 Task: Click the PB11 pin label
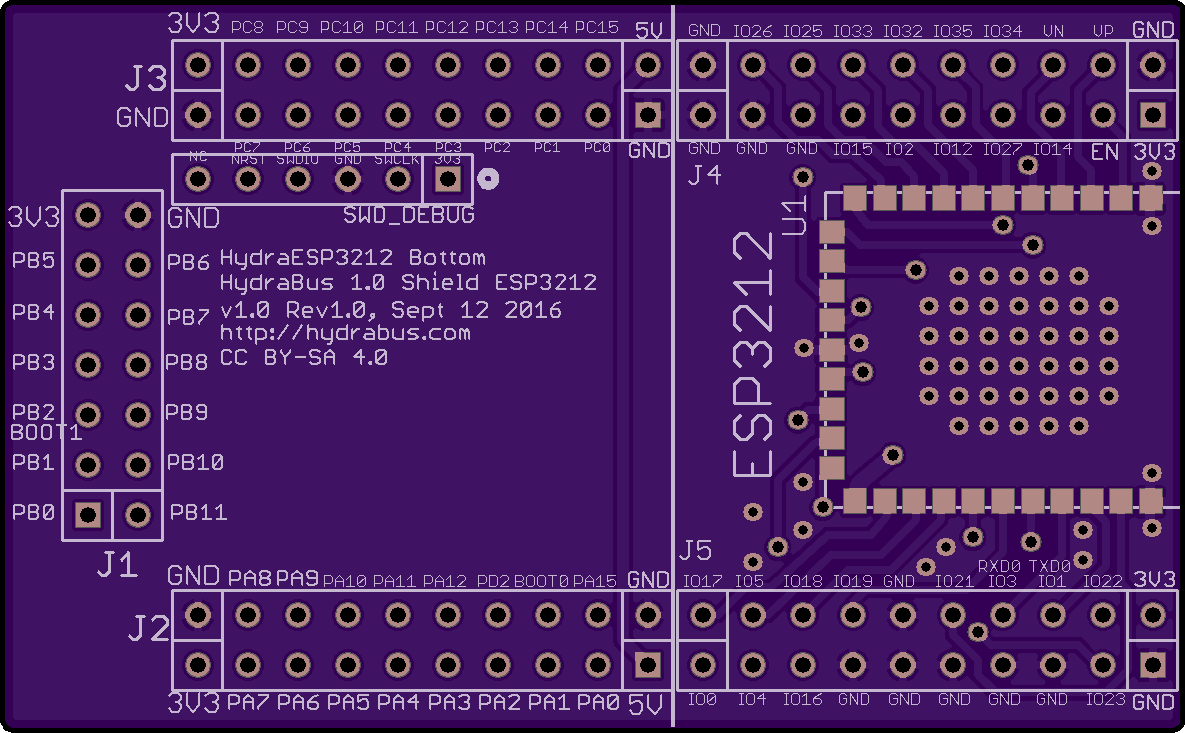click(198, 512)
